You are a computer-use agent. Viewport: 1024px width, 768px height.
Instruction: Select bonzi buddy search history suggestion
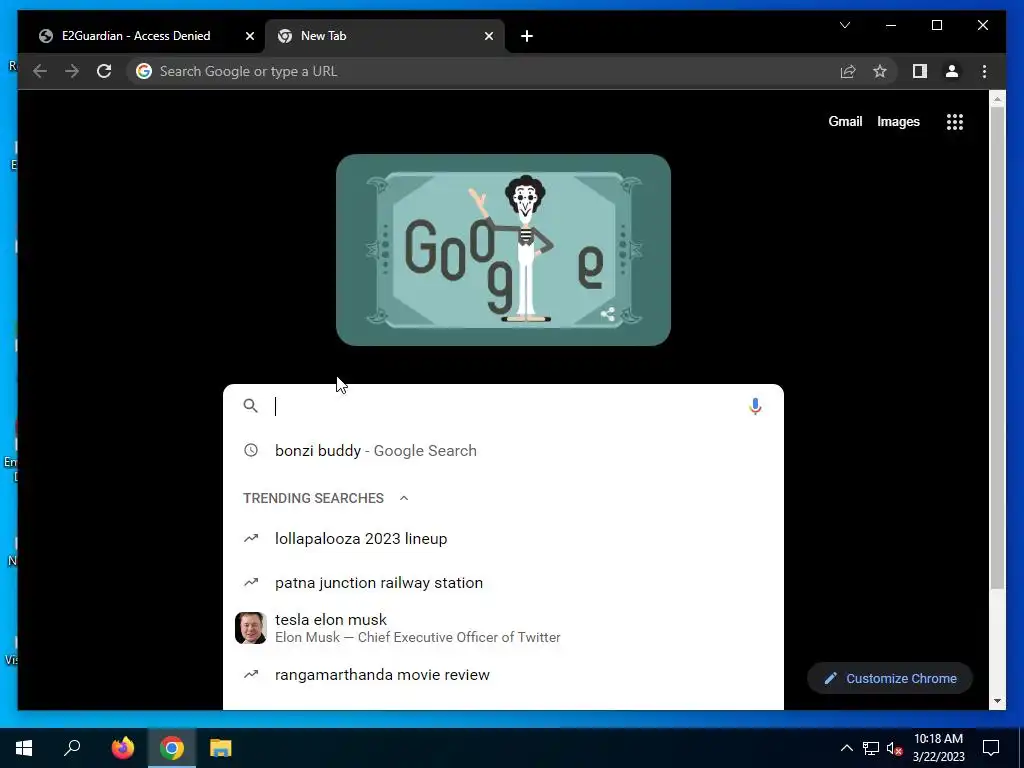[x=503, y=451]
